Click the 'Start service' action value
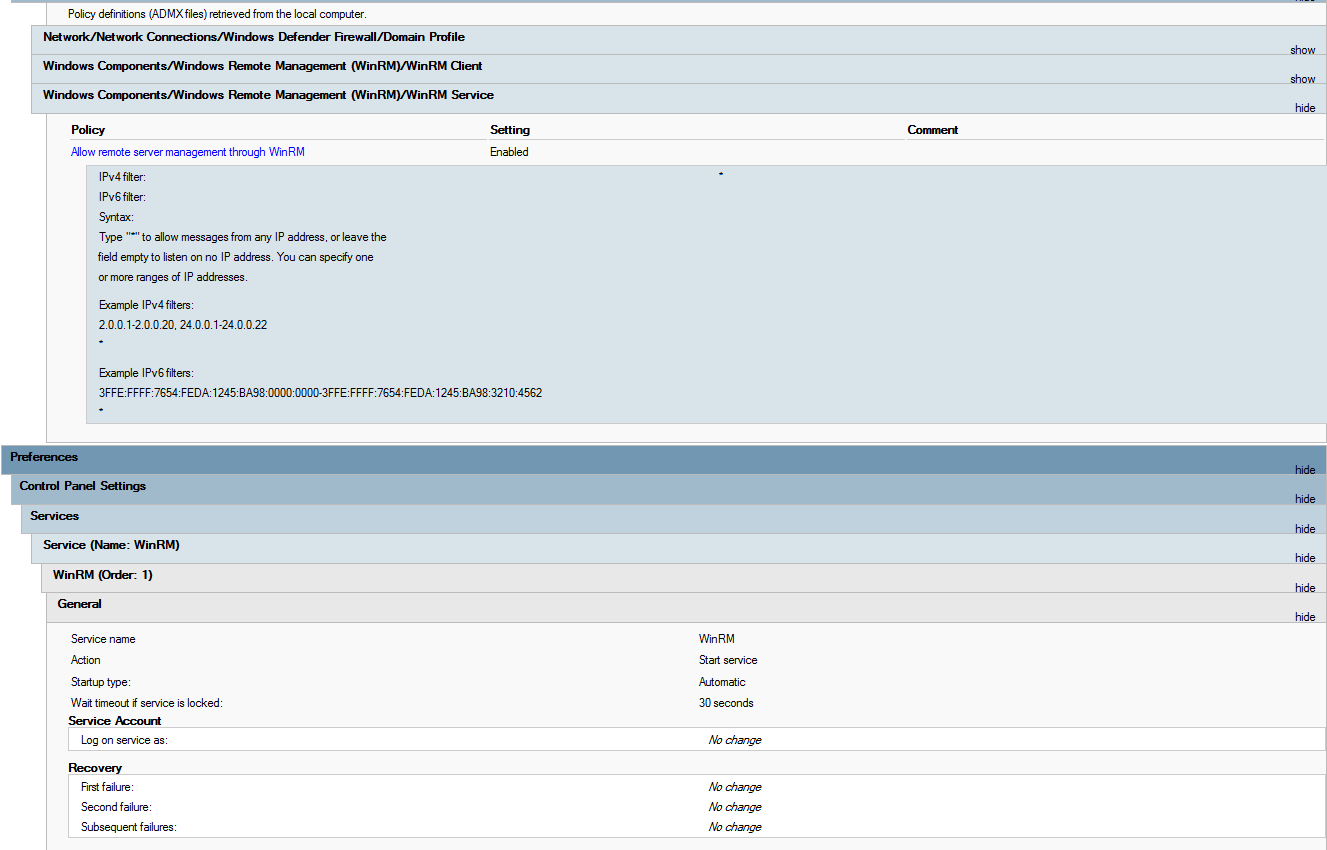The width and height of the screenshot is (1327, 850). 728,660
